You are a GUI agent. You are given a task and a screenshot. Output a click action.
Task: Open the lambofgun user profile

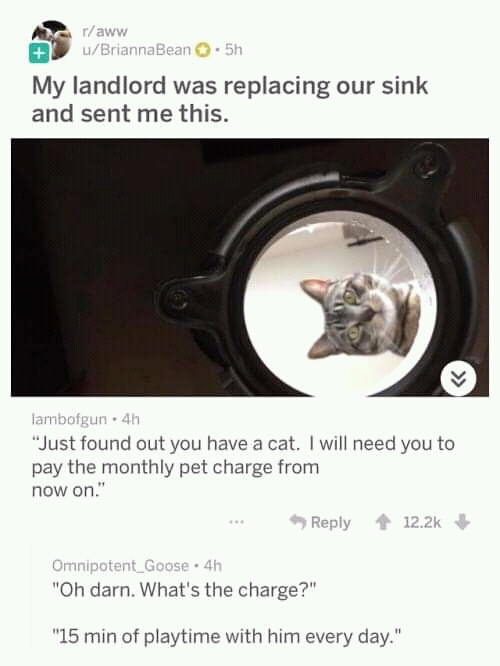click(69, 420)
